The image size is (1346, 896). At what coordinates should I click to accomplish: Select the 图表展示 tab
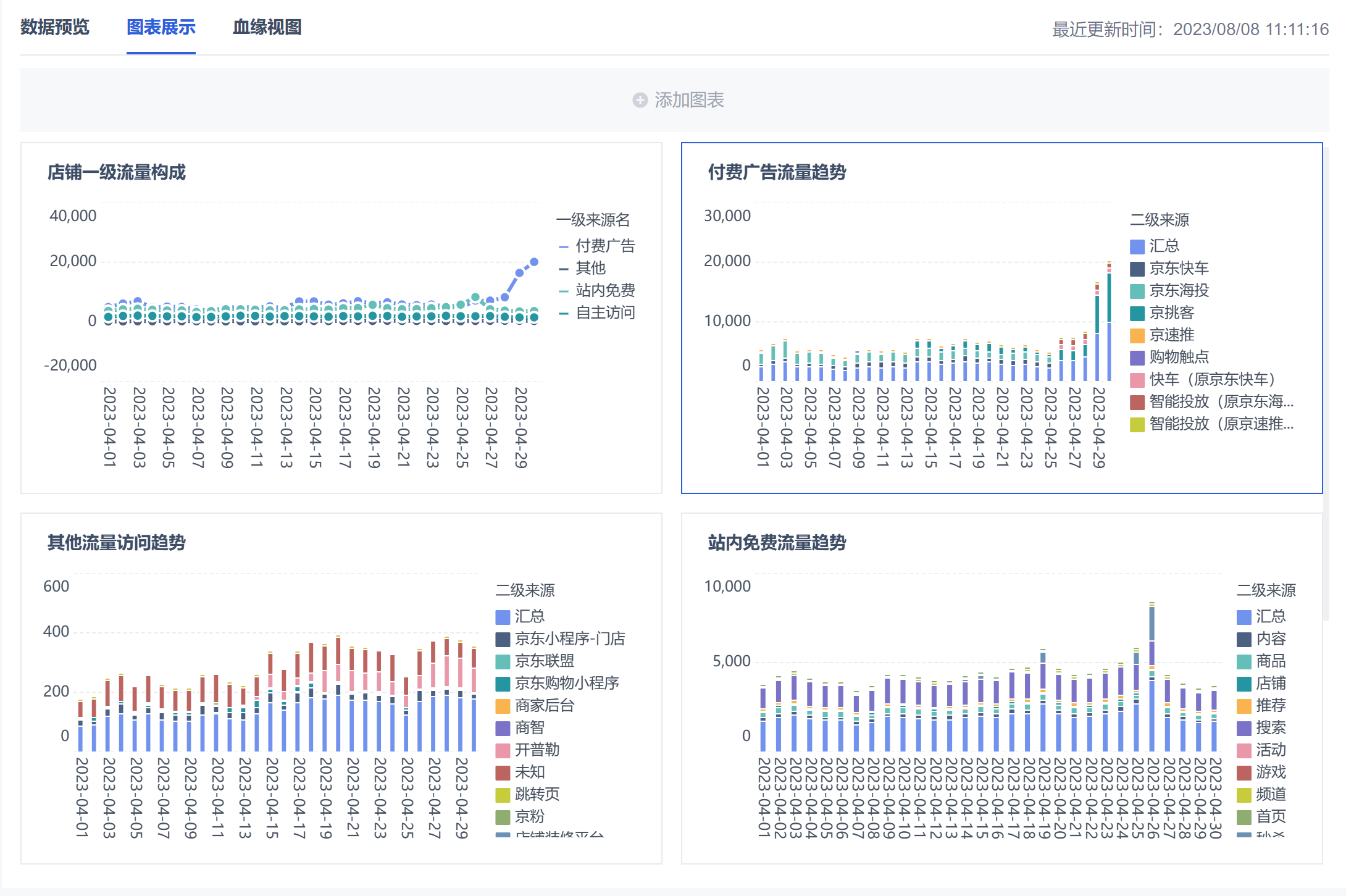click(161, 27)
